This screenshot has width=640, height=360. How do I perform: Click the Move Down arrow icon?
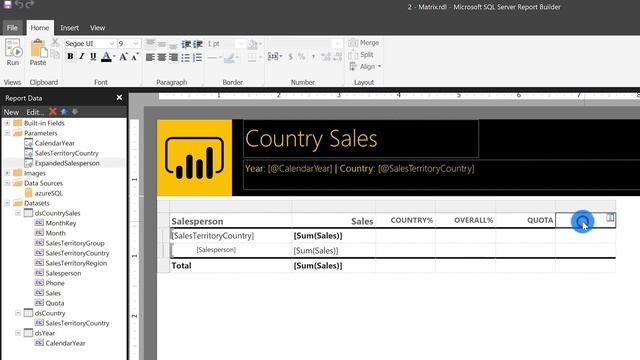[x=75, y=111]
